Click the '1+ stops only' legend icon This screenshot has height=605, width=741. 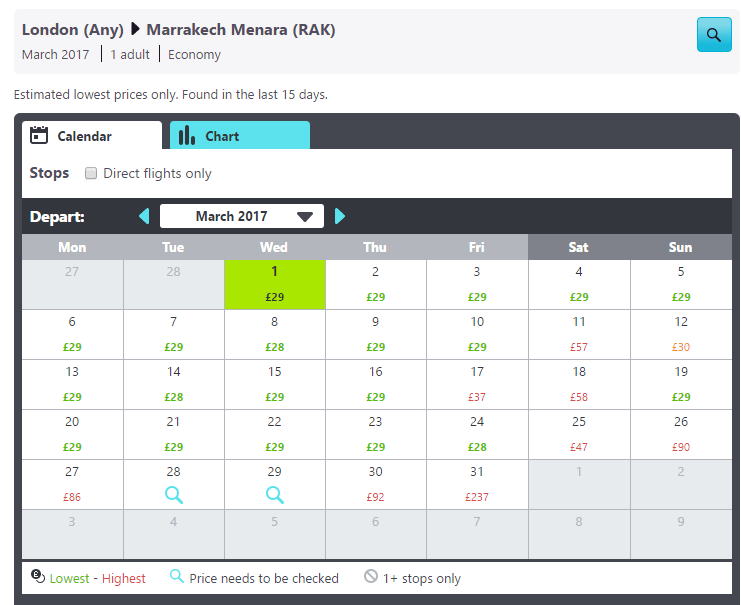[x=371, y=576]
